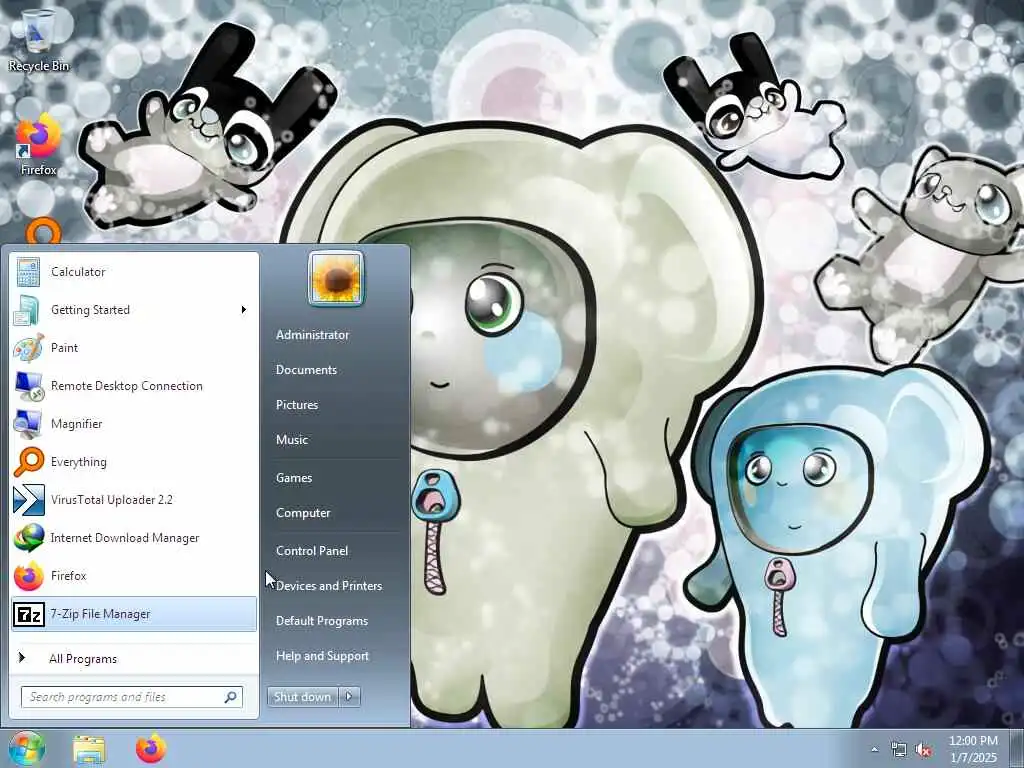1024x768 pixels.
Task: Click the "7-Zip File Manager" label
Action: pos(100,614)
